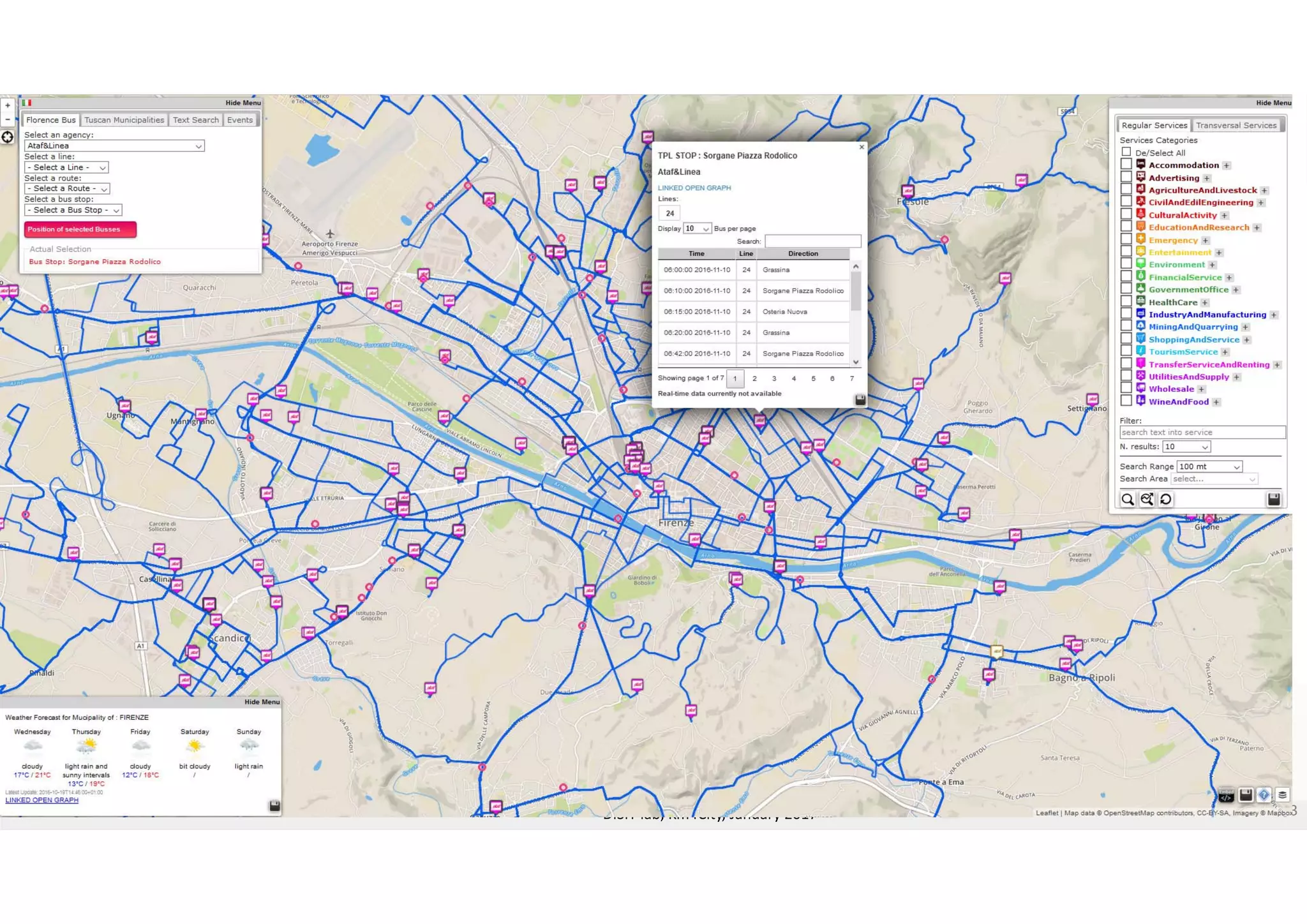The width and height of the screenshot is (1307, 924).
Task: Open the Transversal Services tab
Action: [1236, 126]
